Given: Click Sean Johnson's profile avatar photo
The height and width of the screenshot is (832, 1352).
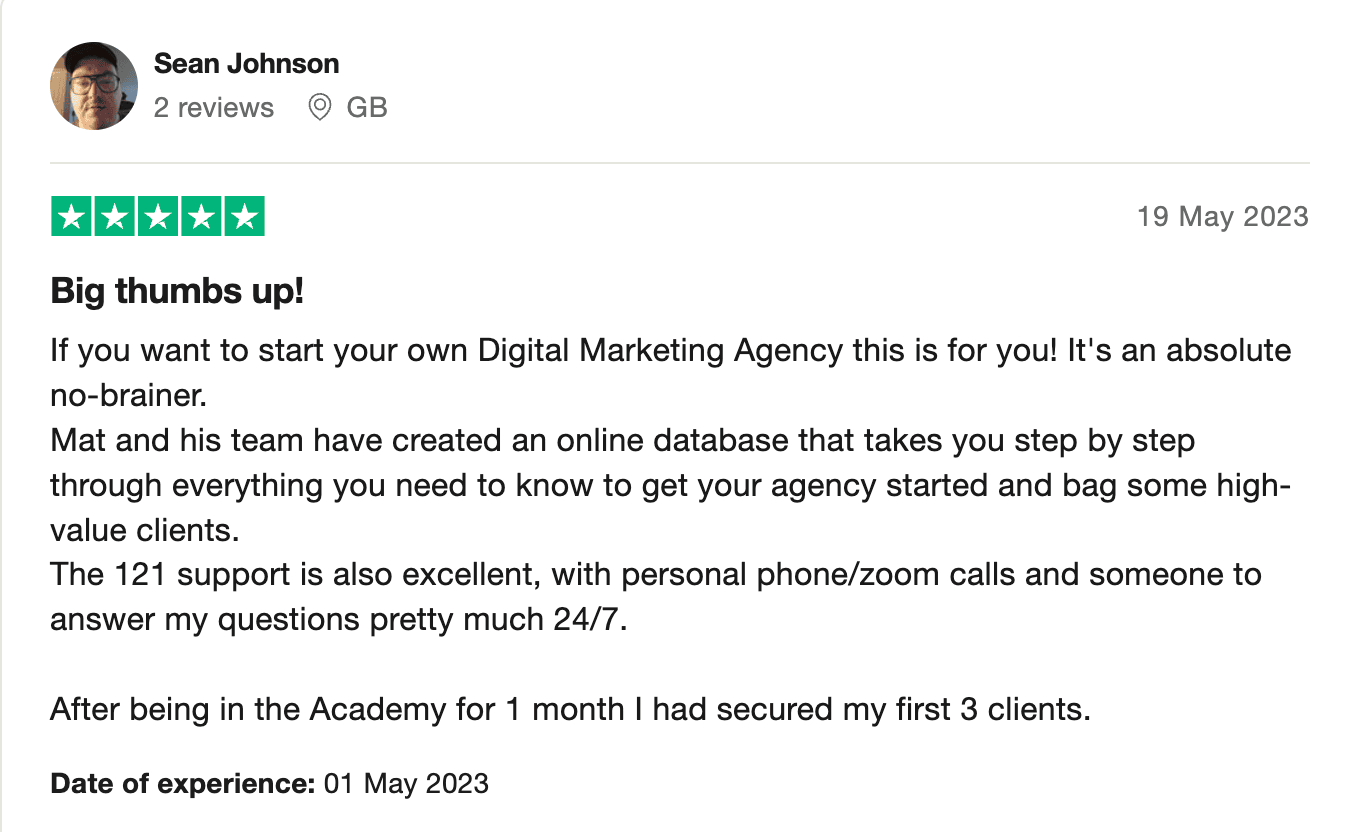Looking at the screenshot, I should point(94,86).
